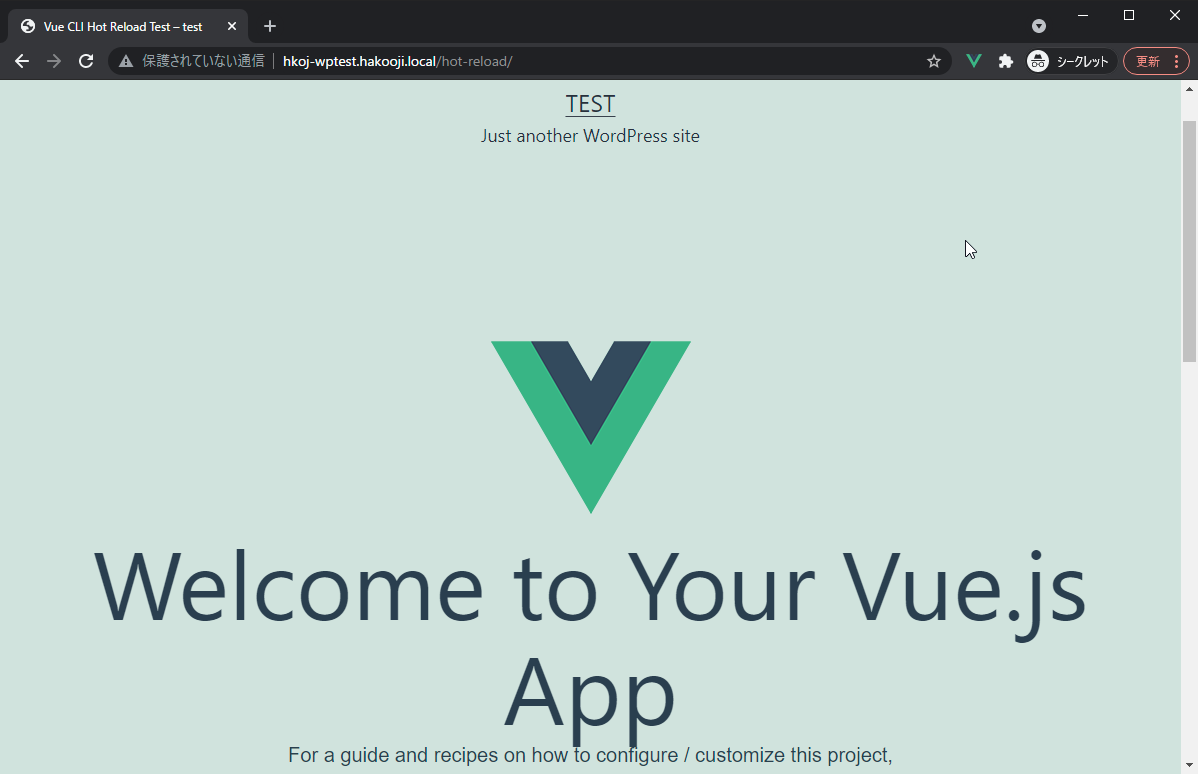Screen dimensions: 1198x774
Task: Toggle the bookmark star for this page
Action: click(x=933, y=60)
